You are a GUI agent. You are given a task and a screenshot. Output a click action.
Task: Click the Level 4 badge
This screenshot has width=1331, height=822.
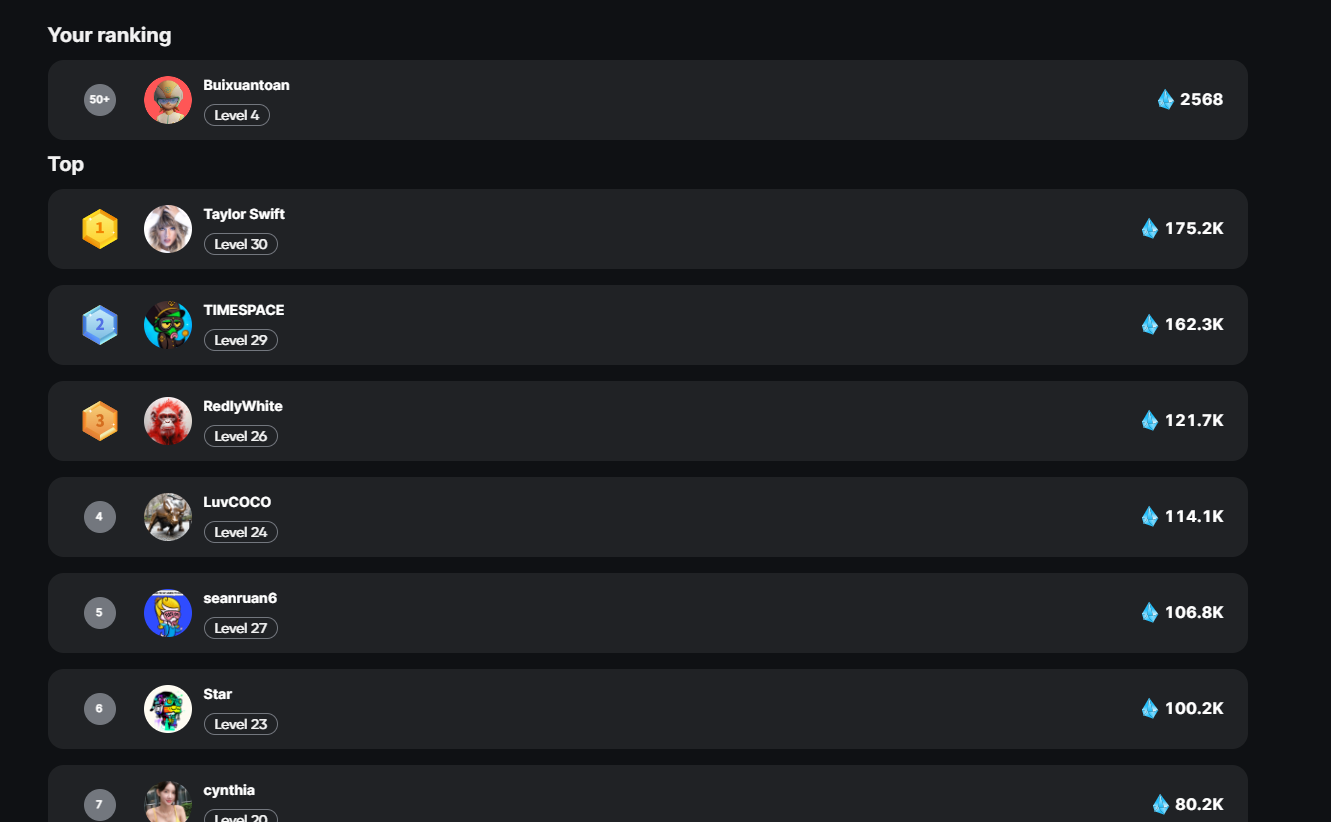click(237, 115)
